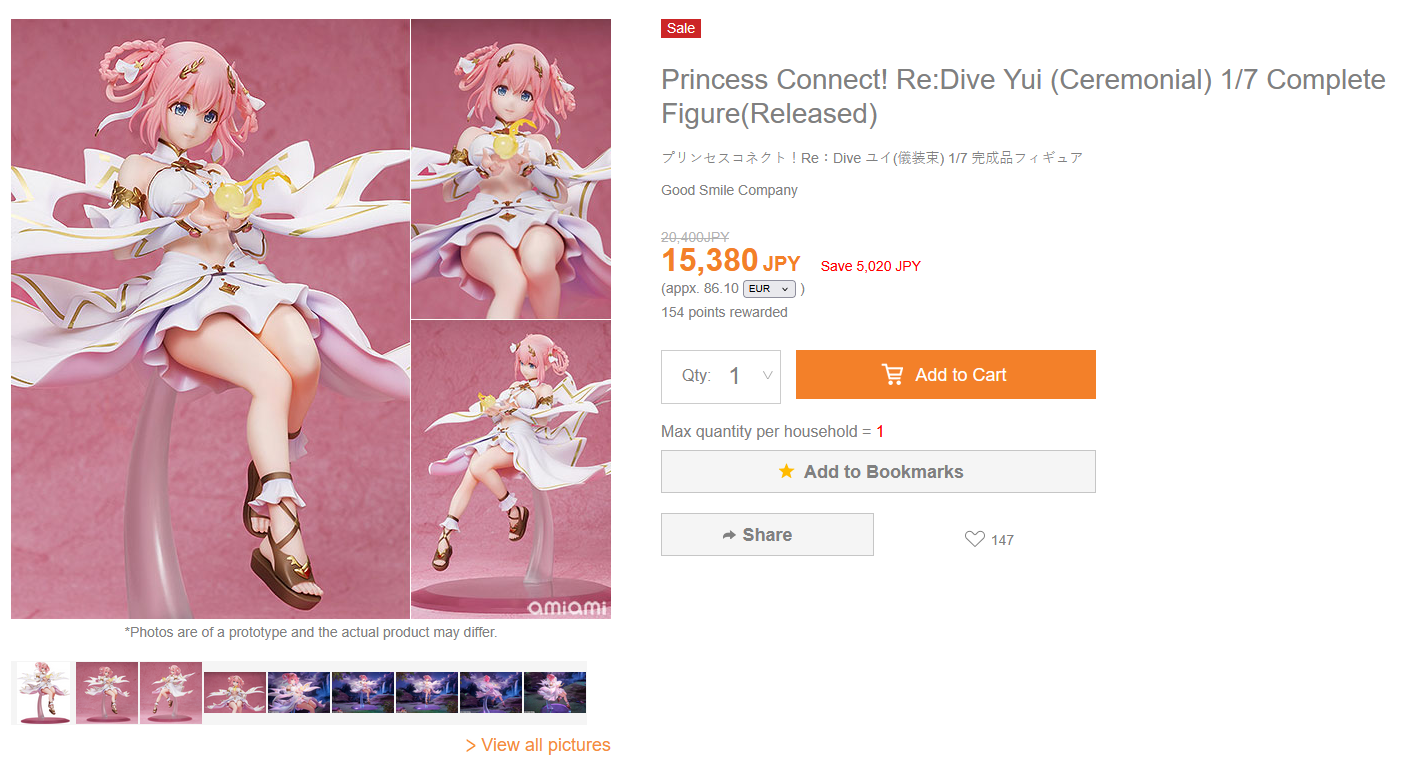The height and width of the screenshot is (763, 1401).
Task: Open the View all pictures link
Action: [538, 745]
